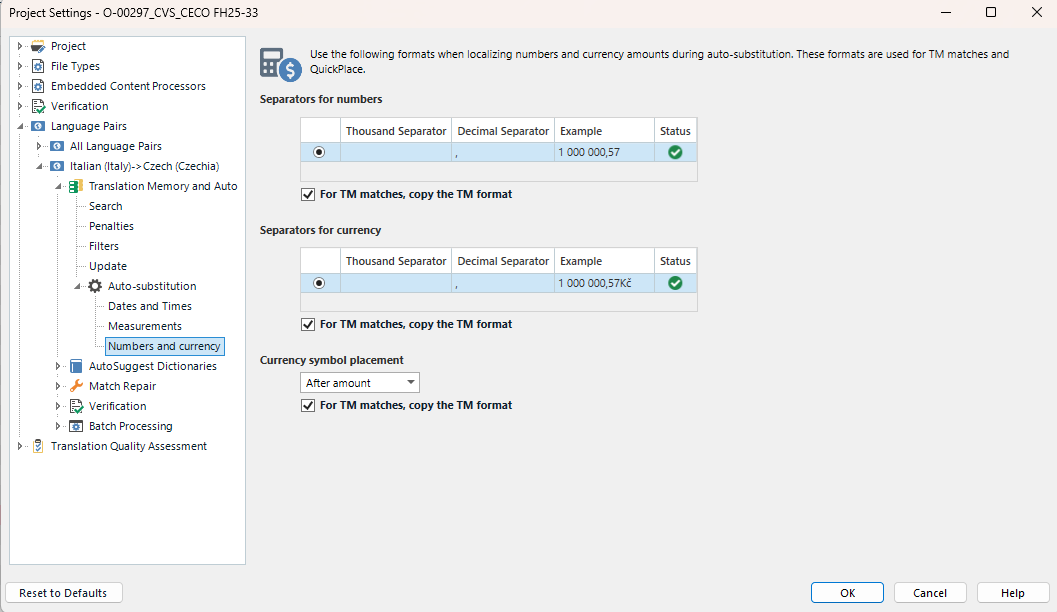Expand the All Language Pairs arrow
This screenshot has height=612, width=1057.
tap(38, 146)
